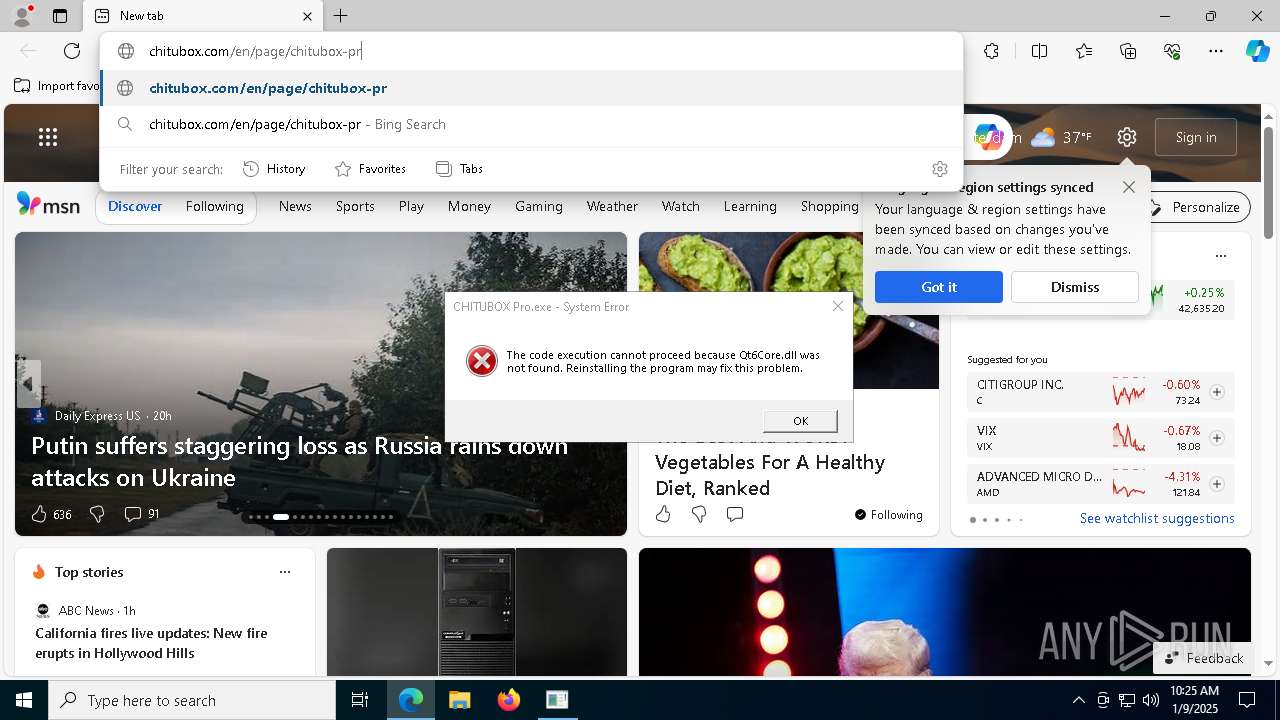Open the Favorites star icon in toolbar
Image resolution: width=1280 pixels, height=720 pixels.
point(1084,51)
